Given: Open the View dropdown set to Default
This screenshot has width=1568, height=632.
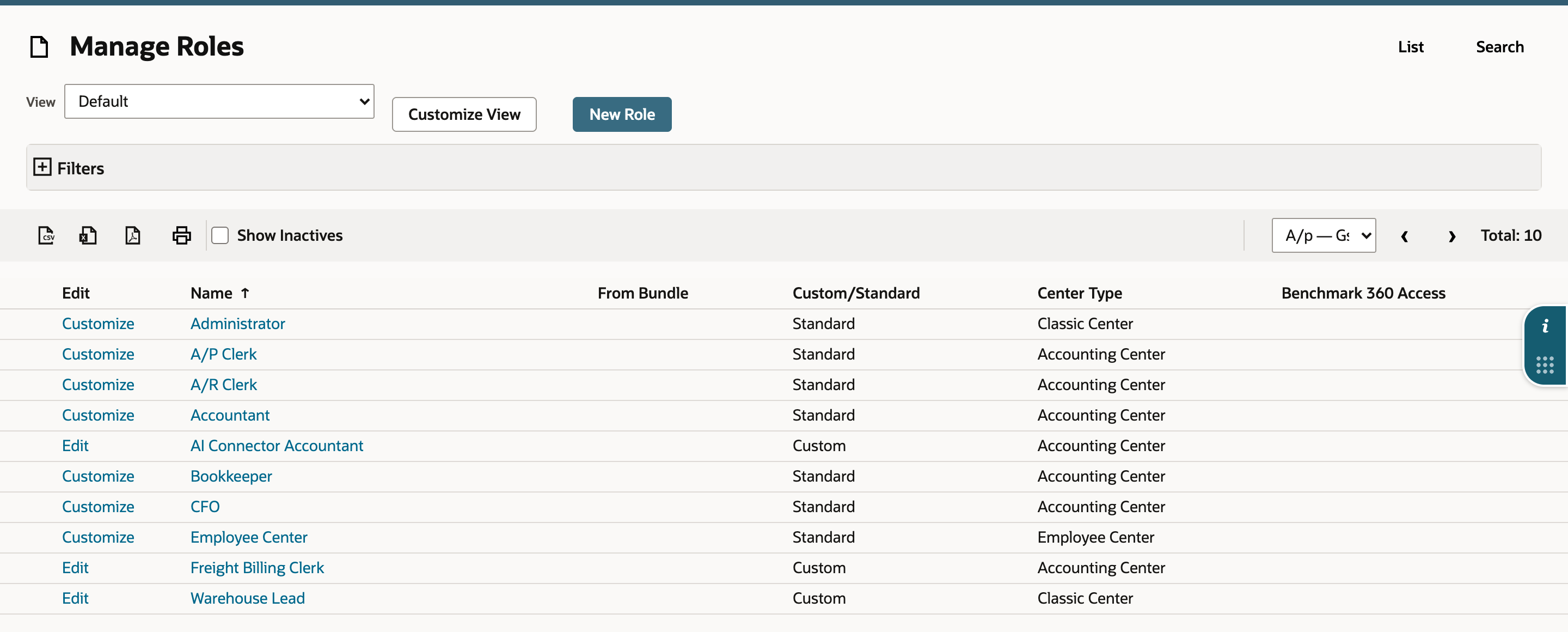Looking at the screenshot, I should [219, 102].
